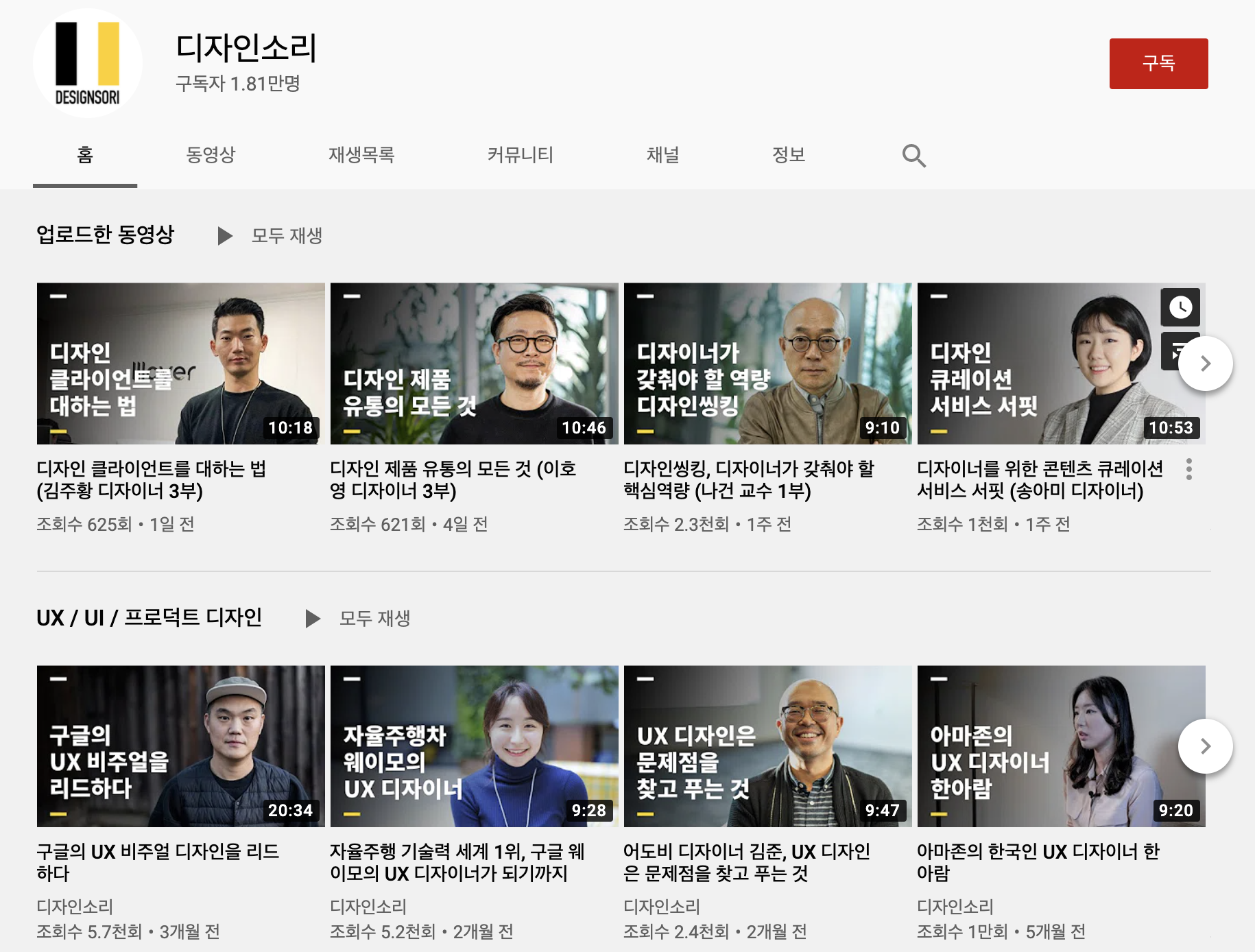Click '조회수 2.3천회 • 1주 전' text
The image size is (1255, 952).
click(708, 525)
